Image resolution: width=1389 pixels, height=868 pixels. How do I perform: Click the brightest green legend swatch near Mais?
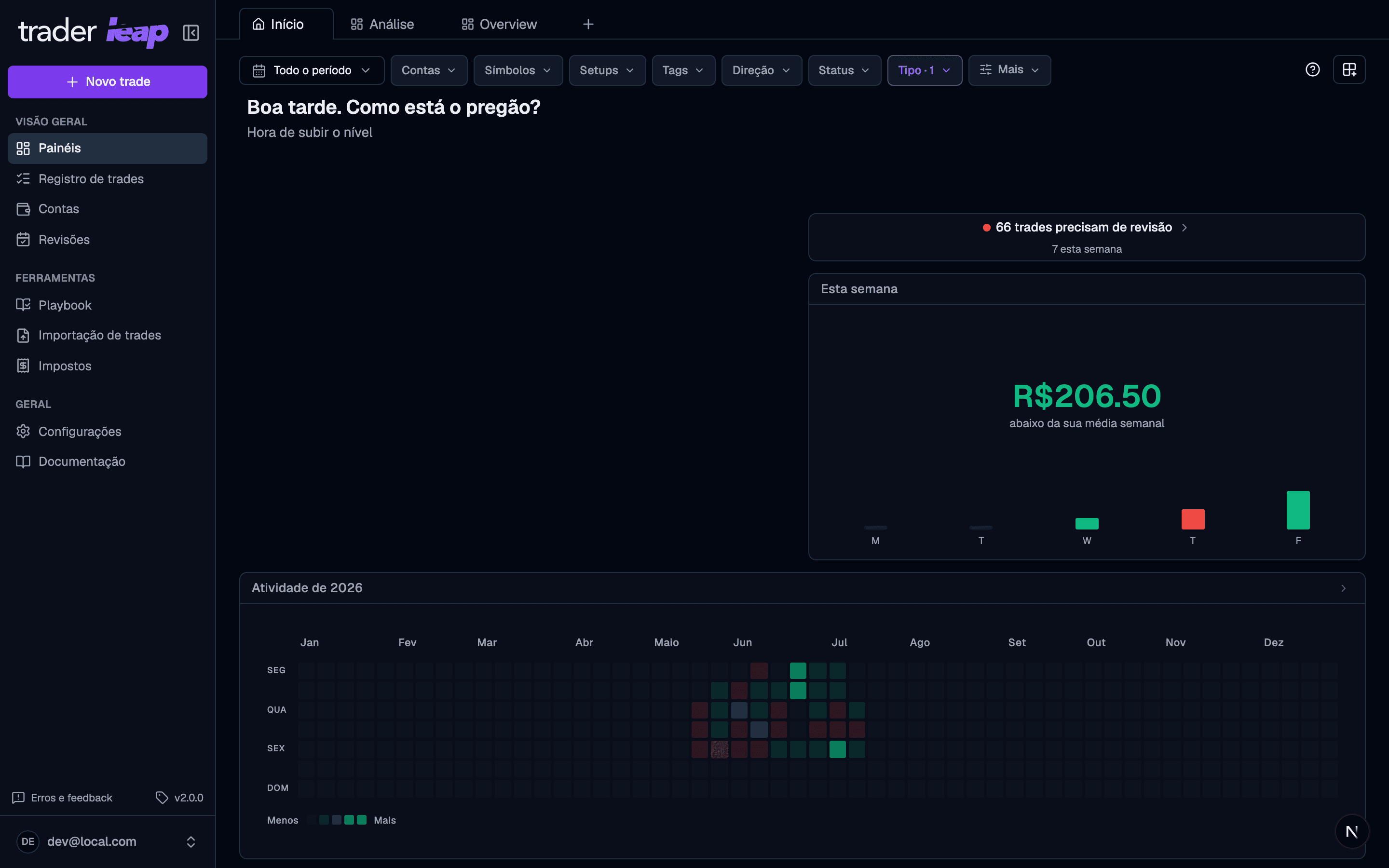point(362,820)
